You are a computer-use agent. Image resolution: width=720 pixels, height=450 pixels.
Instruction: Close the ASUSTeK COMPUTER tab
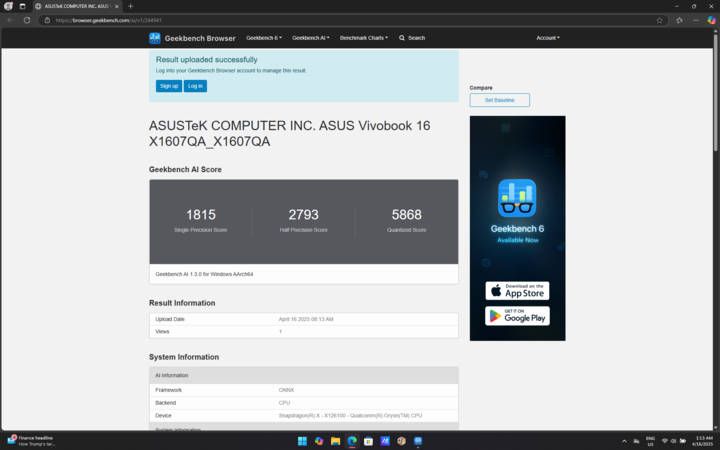[x=117, y=6]
